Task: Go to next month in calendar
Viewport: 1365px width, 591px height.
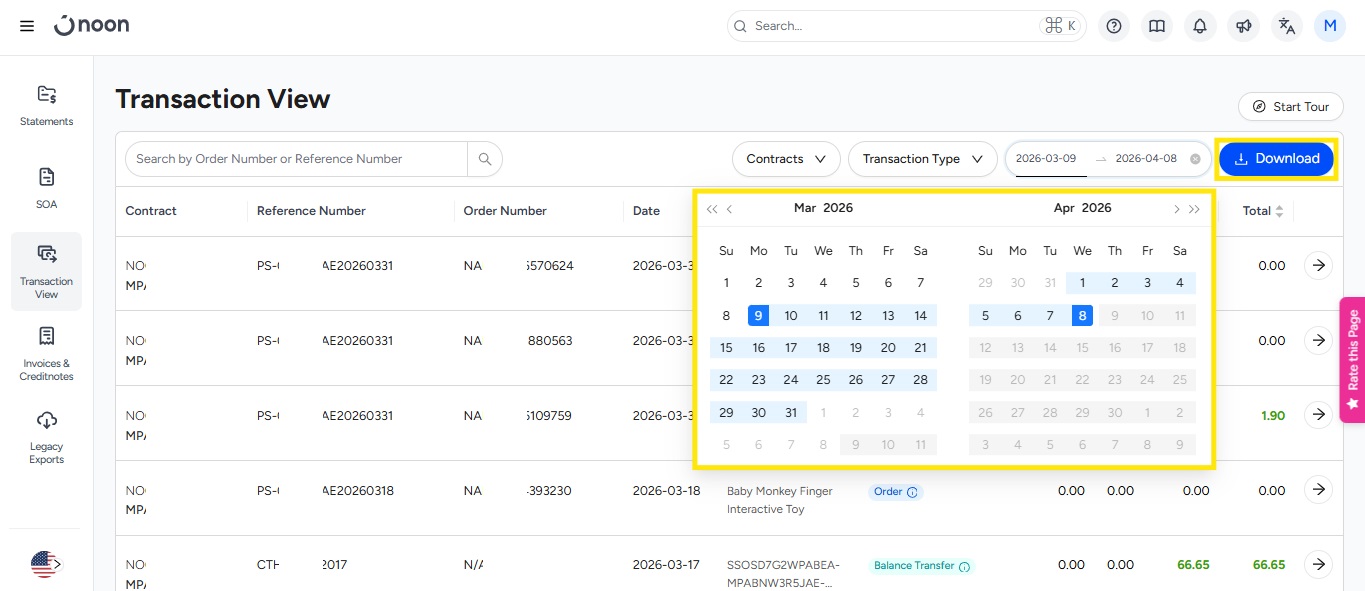Action: [1176, 209]
